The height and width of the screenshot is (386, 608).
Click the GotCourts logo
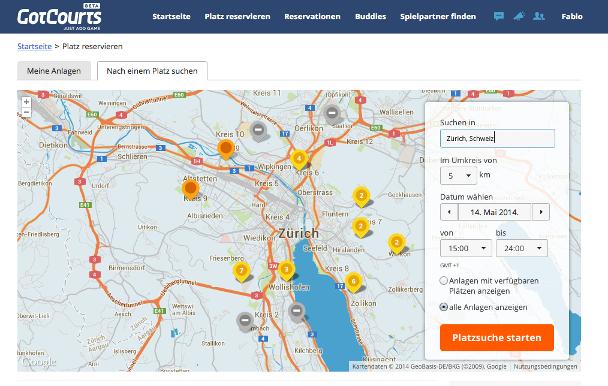click(59, 16)
